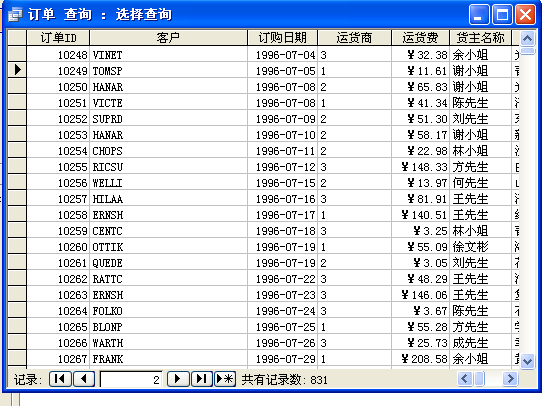Select the 运货费 column header

(420, 37)
